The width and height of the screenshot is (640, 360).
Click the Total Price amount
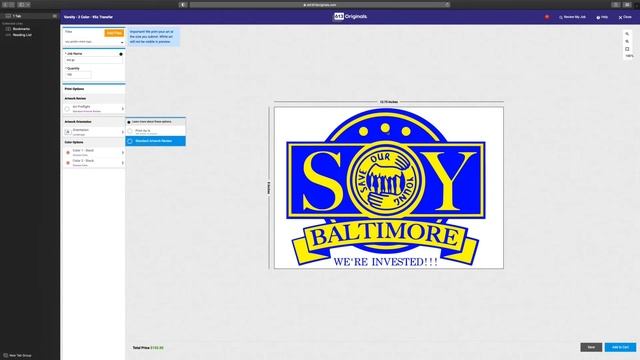click(x=157, y=348)
